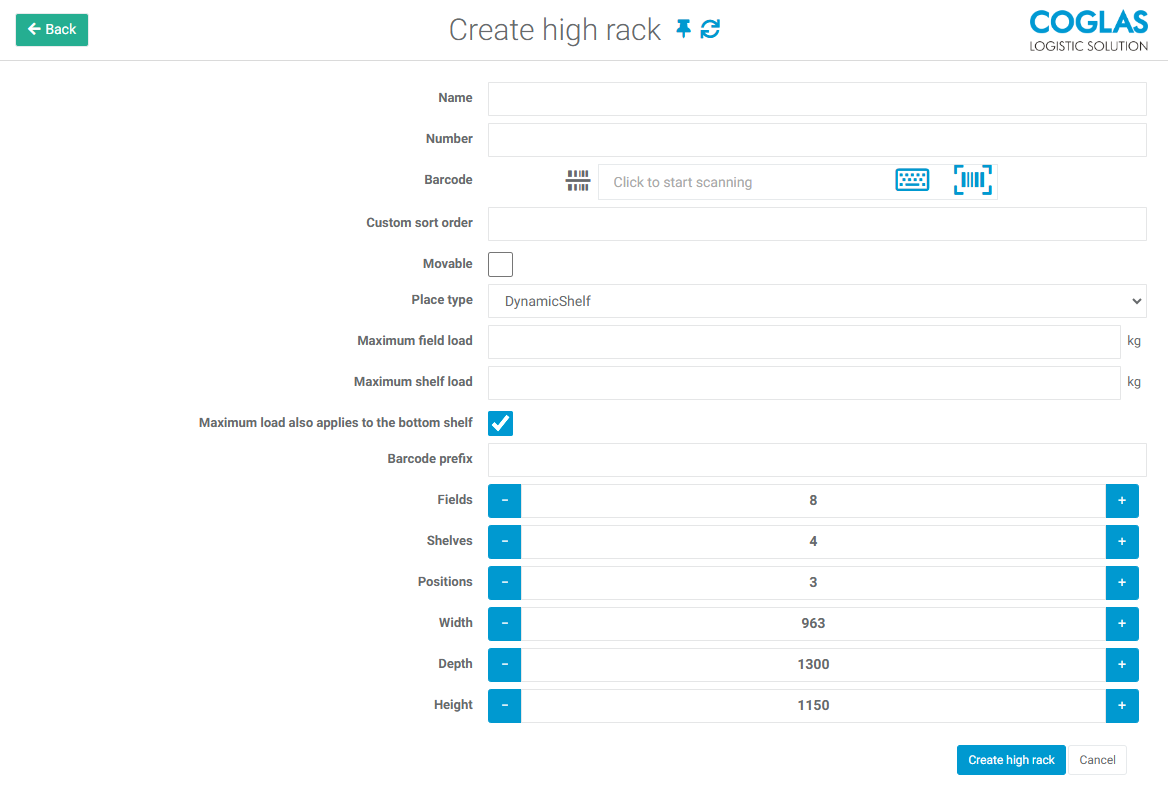Increase the Depth value

(1121, 665)
